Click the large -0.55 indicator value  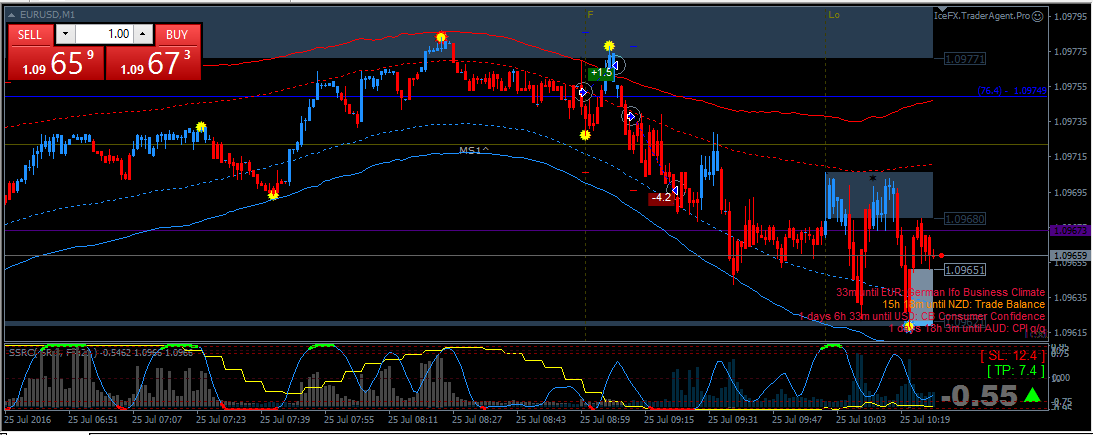pos(979,396)
